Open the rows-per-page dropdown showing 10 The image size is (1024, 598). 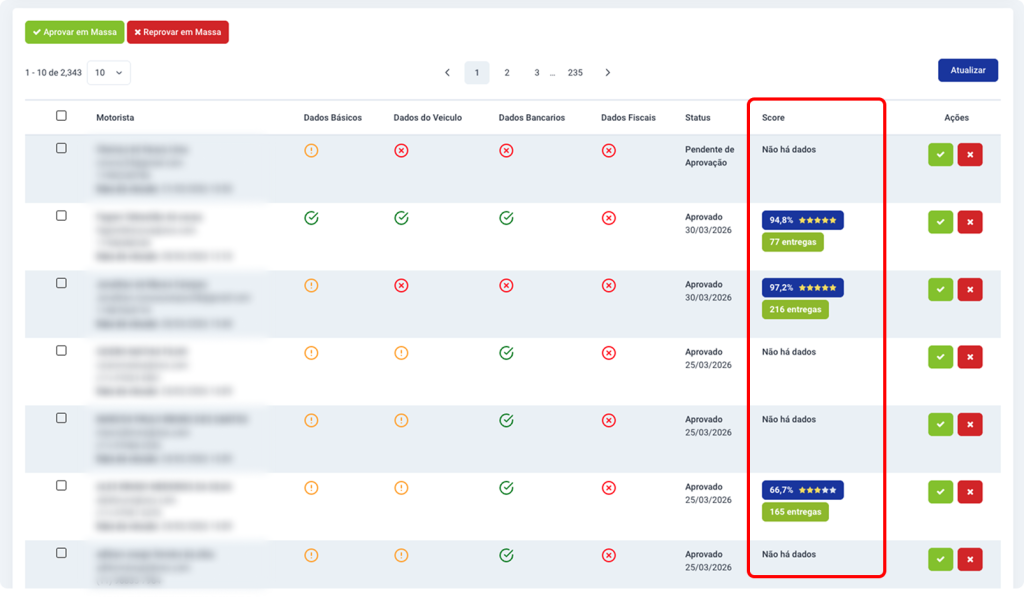[109, 73]
